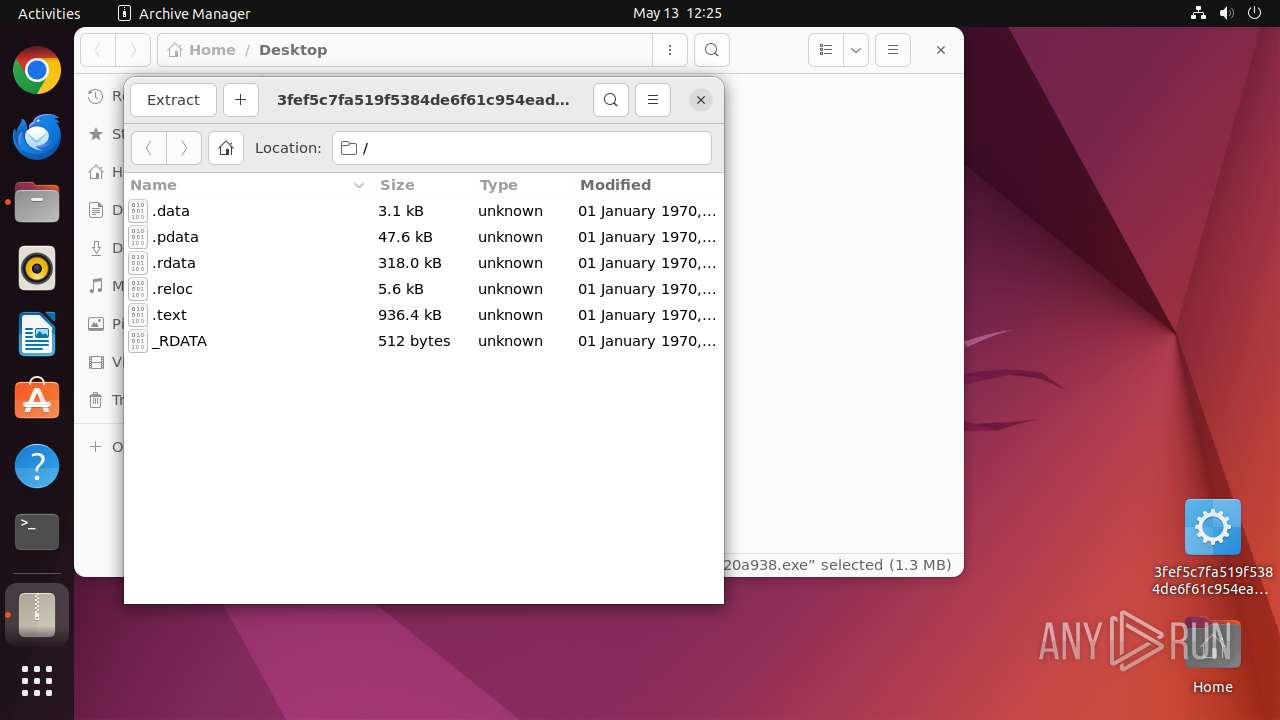Launch Thunderbird Mail from dock
The width and height of the screenshot is (1280, 720).
pos(37,137)
